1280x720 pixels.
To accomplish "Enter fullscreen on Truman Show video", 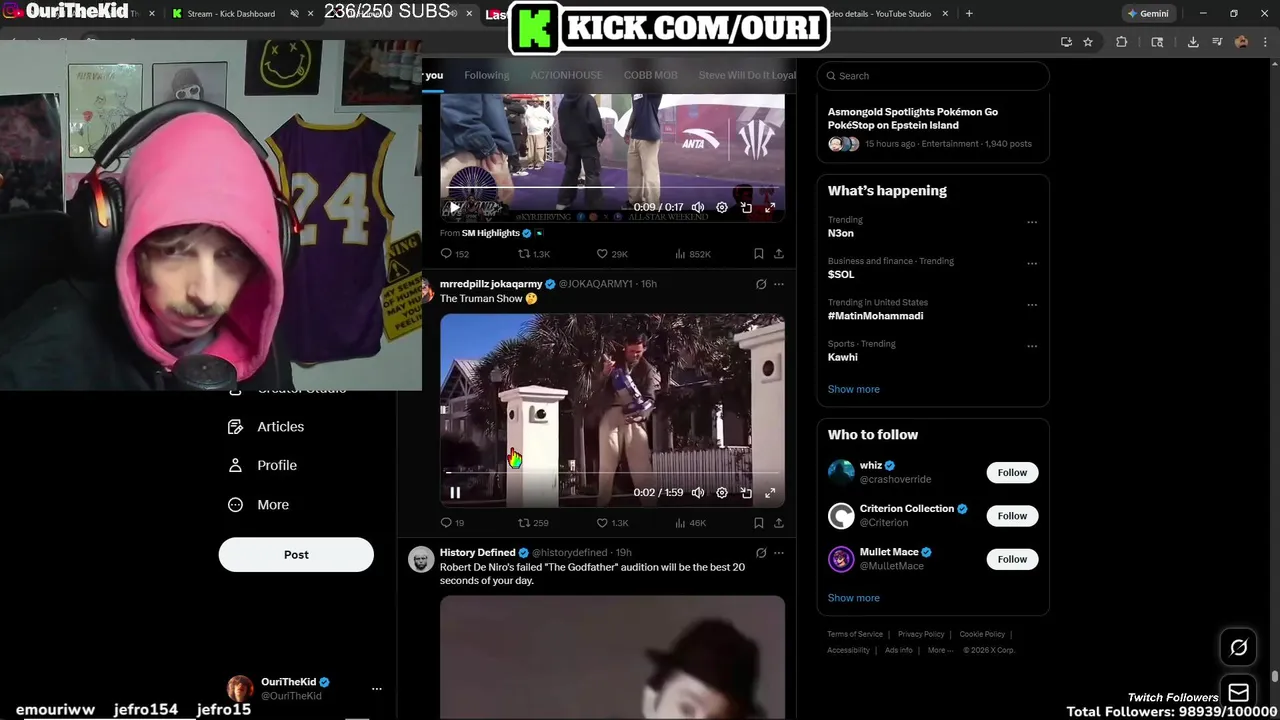I will 770,492.
